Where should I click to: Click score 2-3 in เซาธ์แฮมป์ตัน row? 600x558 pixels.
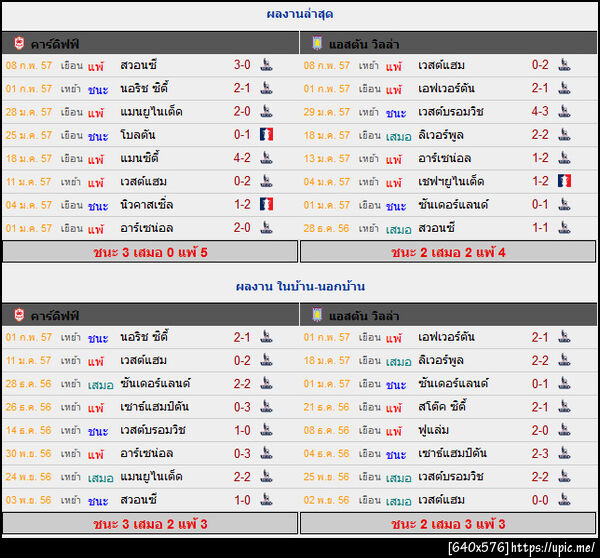[540, 453]
